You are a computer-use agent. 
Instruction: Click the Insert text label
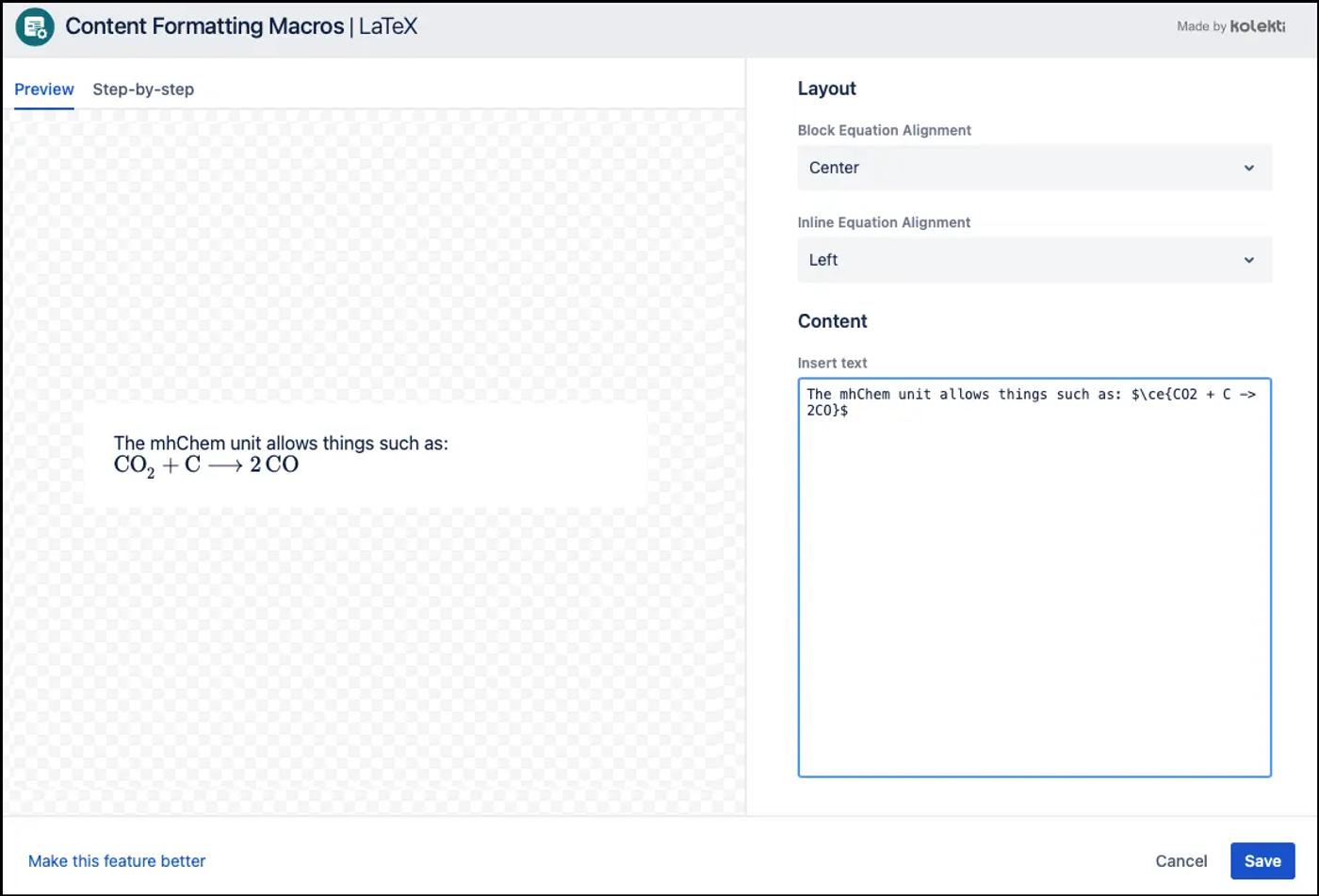tap(833, 363)
